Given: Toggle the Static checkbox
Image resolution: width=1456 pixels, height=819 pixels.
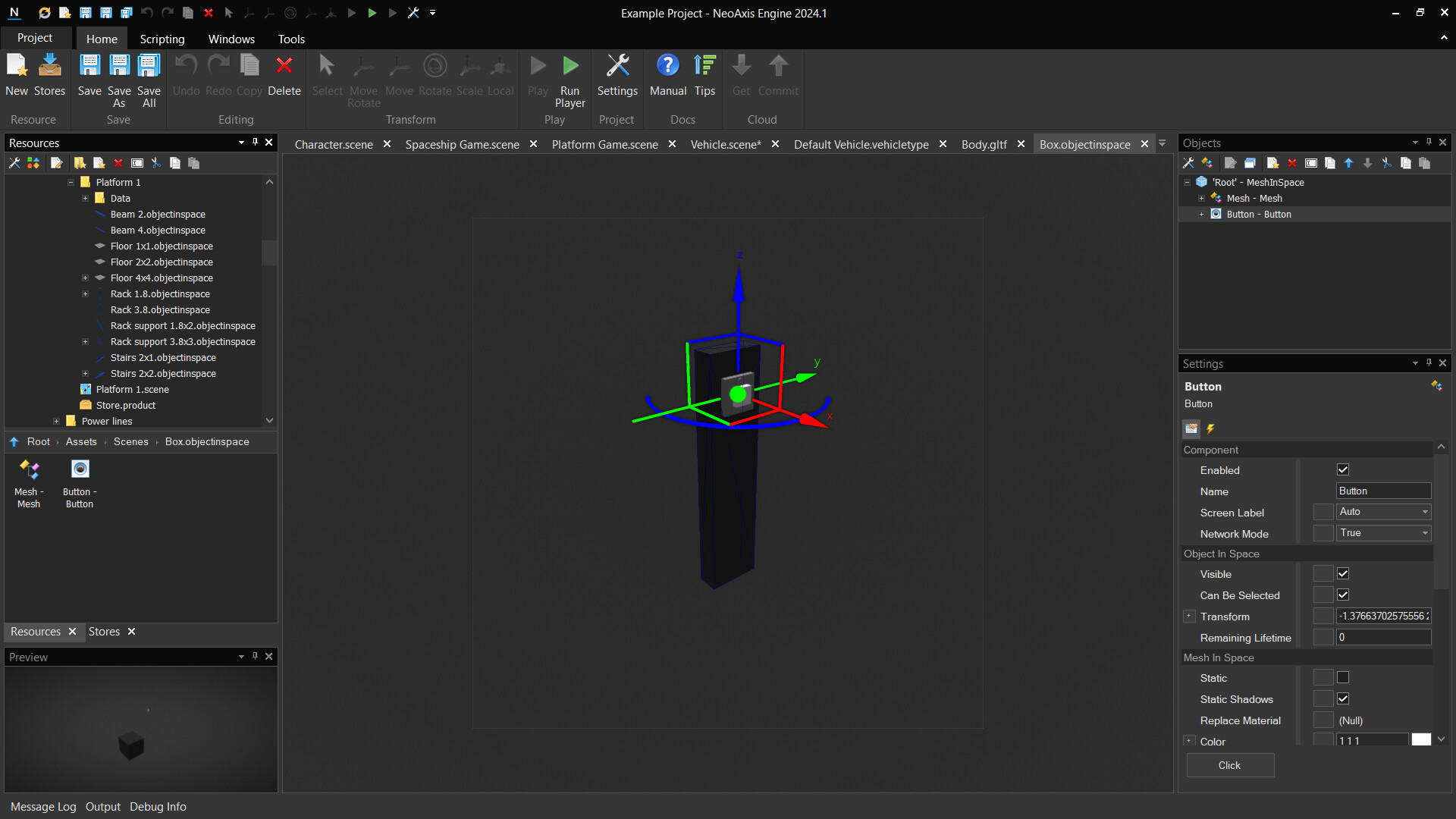Looking at the screenshot, I should [x=1343, y=678].
